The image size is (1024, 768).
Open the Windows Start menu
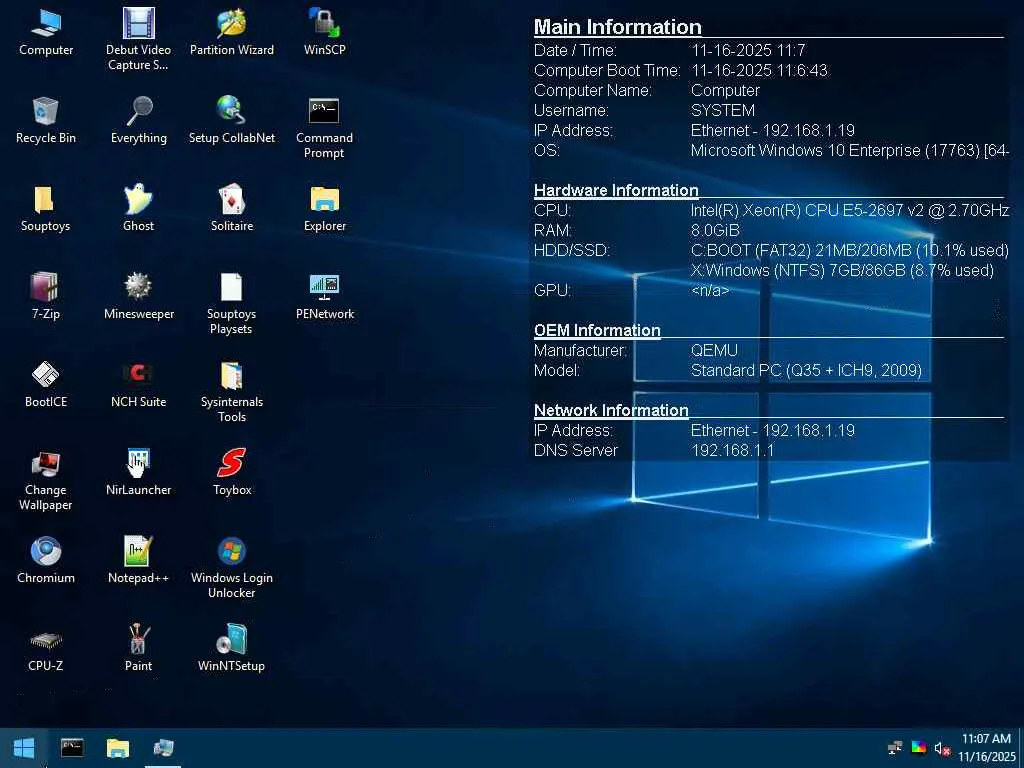(24, 748)
